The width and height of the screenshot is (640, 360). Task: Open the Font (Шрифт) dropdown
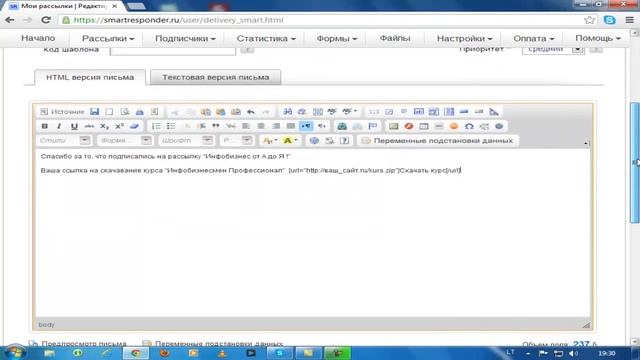186,140
